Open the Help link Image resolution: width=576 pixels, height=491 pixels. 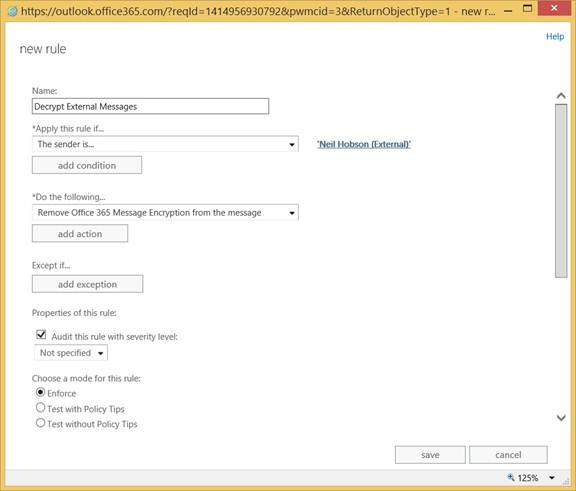coord(555,36)
